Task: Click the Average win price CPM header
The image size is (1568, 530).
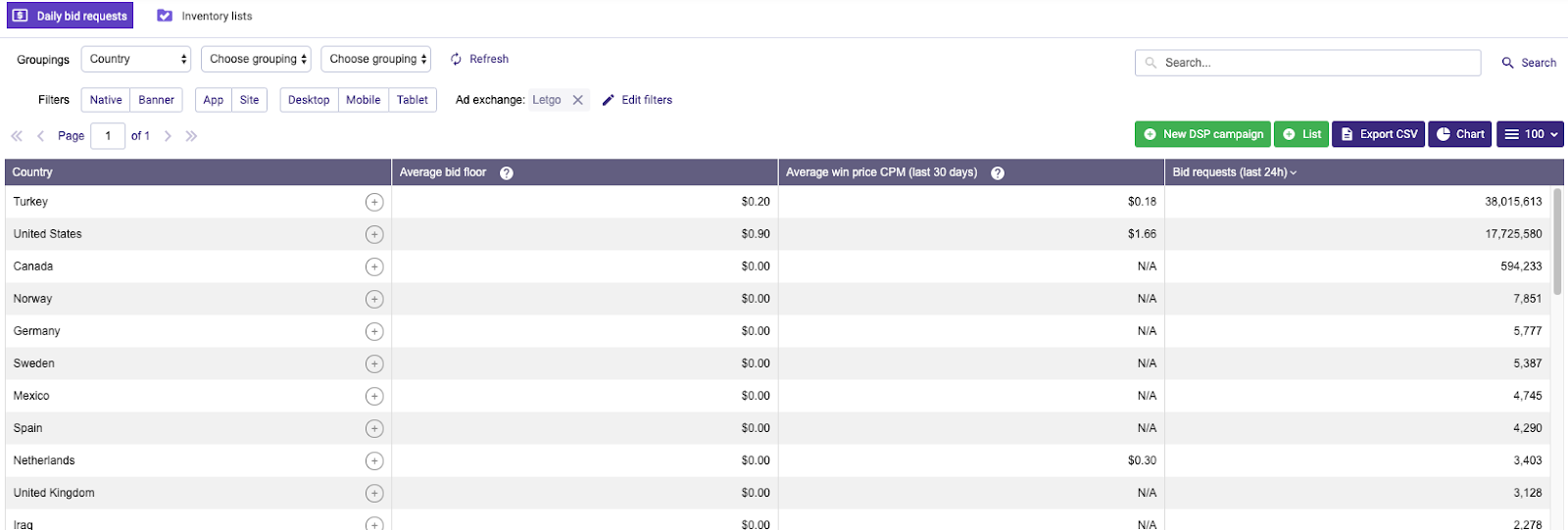Action: click(x=881, y=172)
